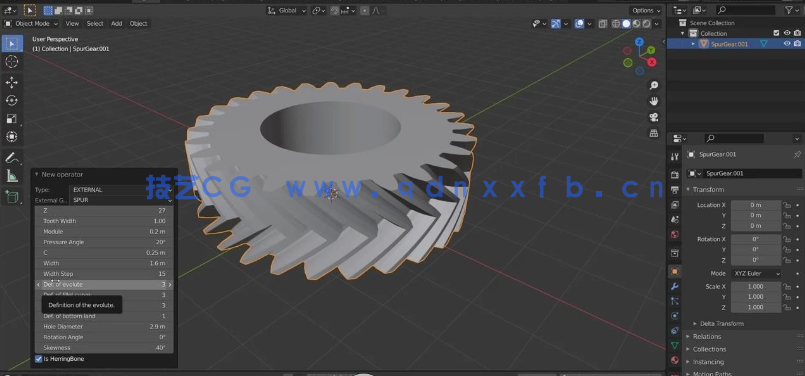Screen dimensions: 805x376
Task: Open the outliner filter funnel dropdown
Action: click(x=792, y=10)
